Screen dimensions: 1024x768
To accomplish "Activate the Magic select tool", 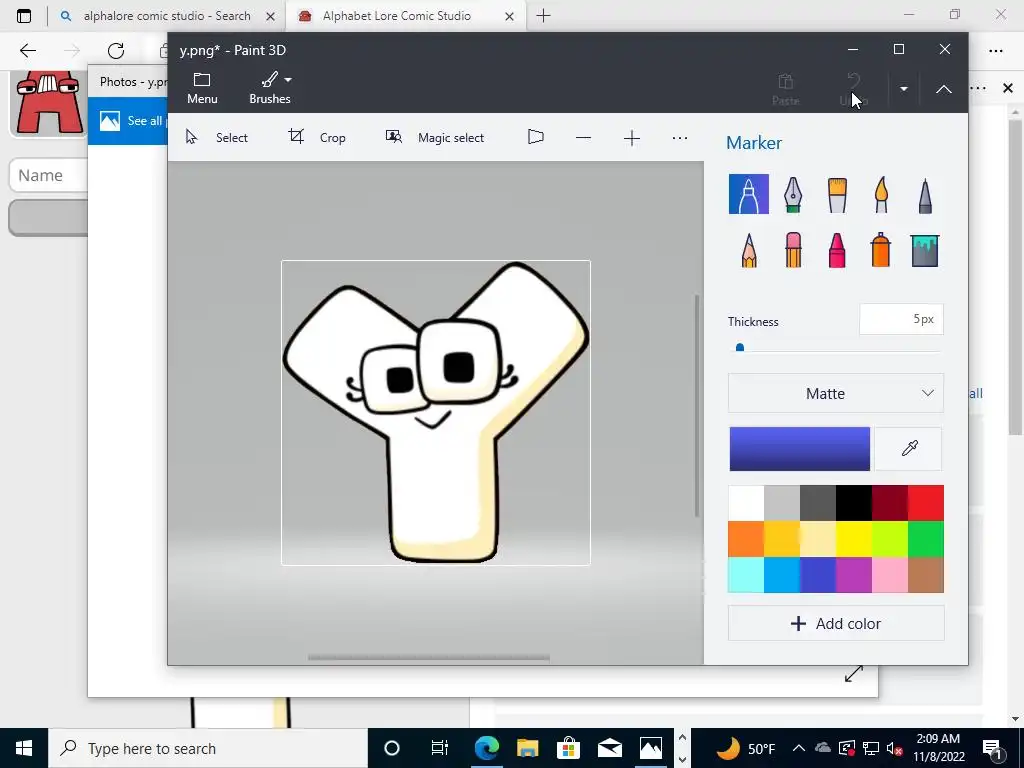I will (435, 137).
